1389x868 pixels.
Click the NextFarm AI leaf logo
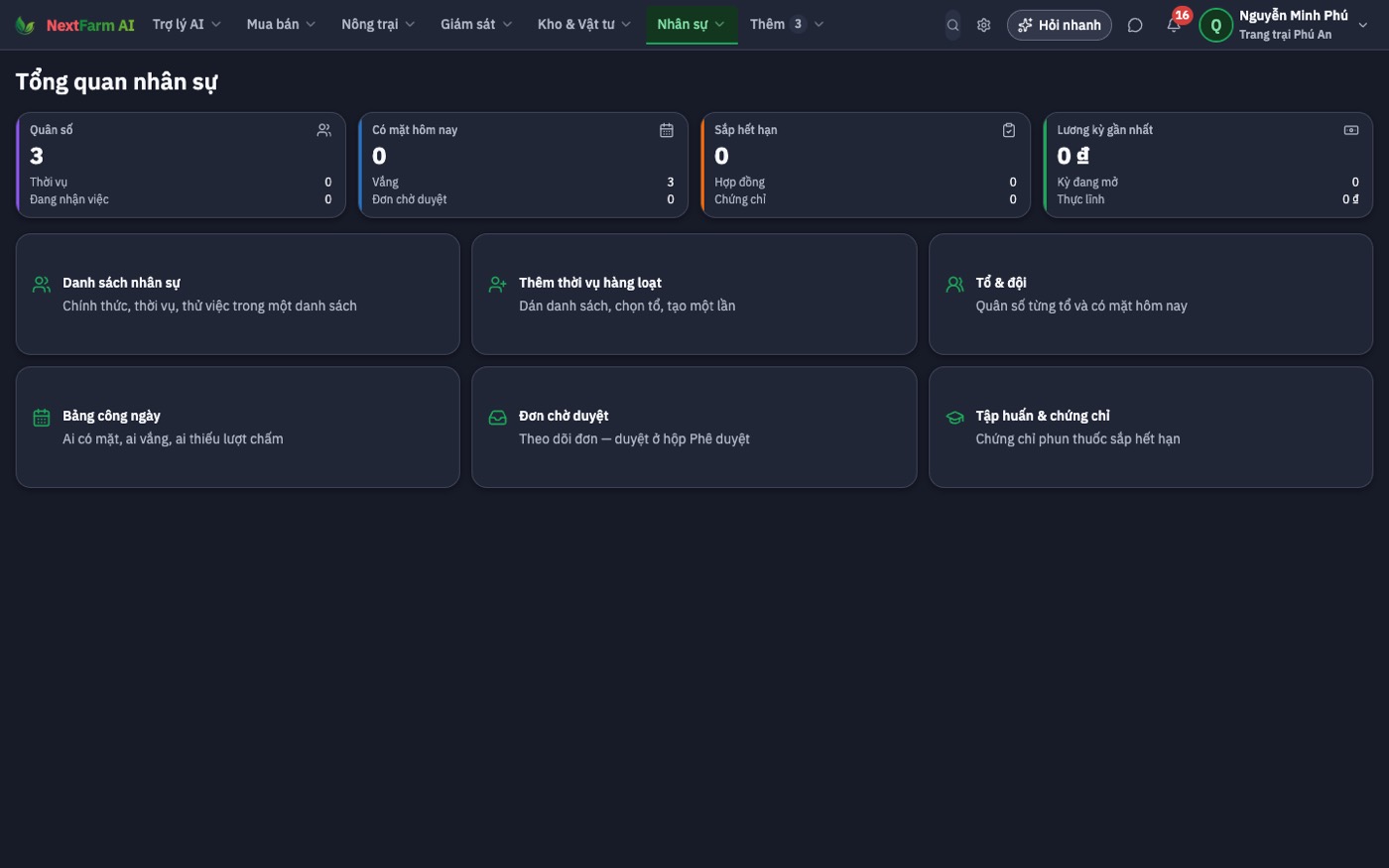click(26, 25)
